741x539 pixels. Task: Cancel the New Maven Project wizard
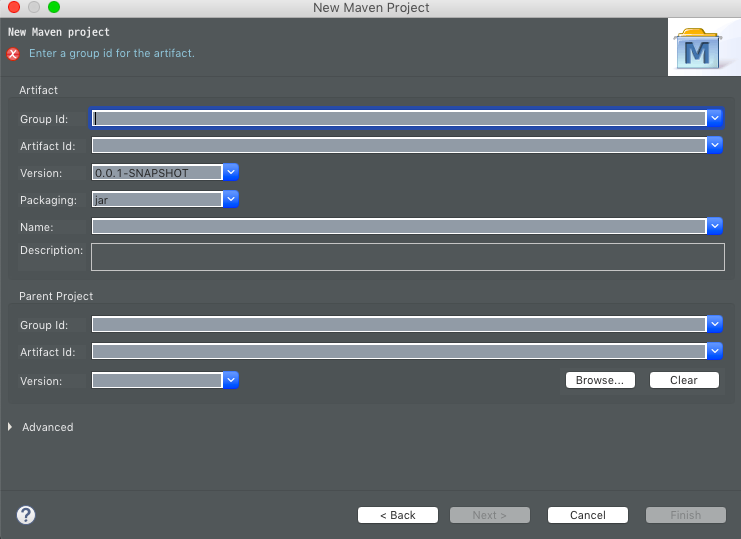pyautogui.click(x=588, y=515)
